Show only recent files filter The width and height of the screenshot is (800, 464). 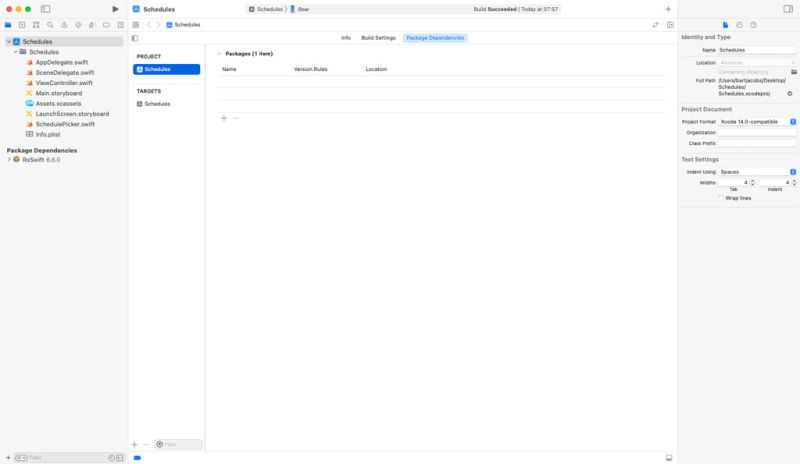click(x=112, y=458)
